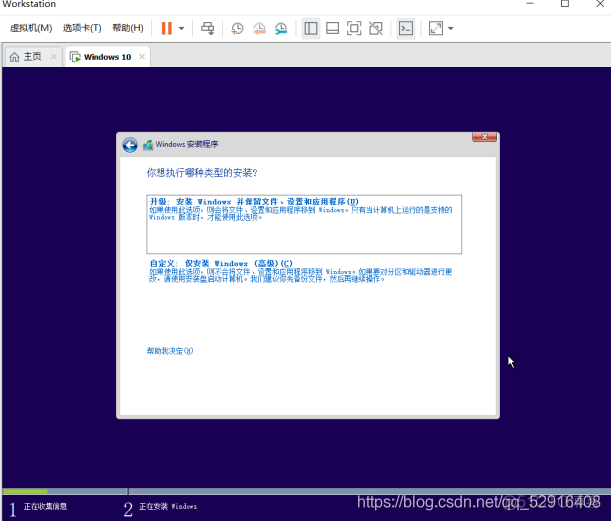Expand the stretch display dropdown arrow
Image resolution: width=611 pixels, height=521 pixels.
(451, 28)
